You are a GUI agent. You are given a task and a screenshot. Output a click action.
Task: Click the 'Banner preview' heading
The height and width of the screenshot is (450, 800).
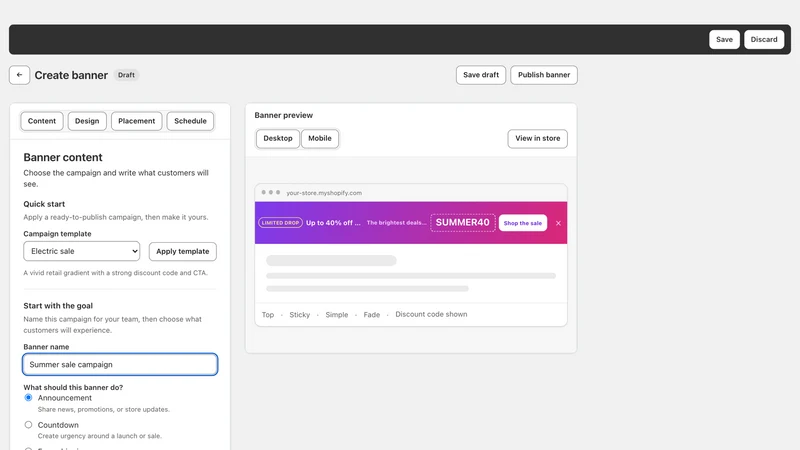[284, 115]
